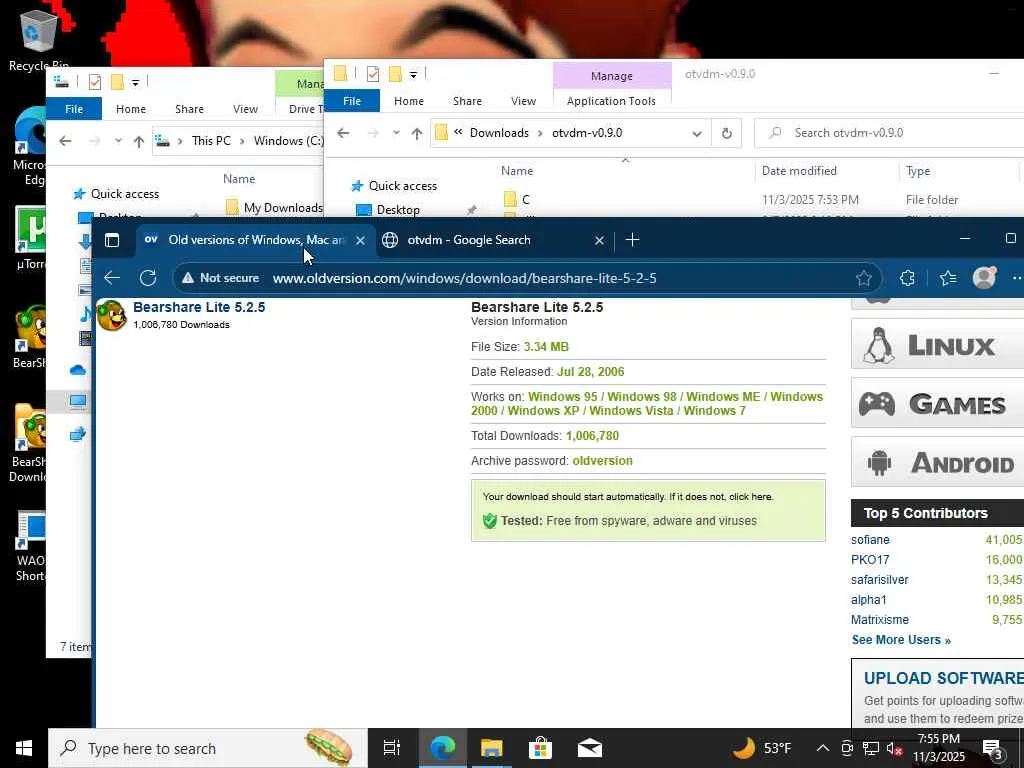Image resolution: width=1024 pixels, height=768 pixels.
Task: Show hidden system tray icons
Action: pos(823,748)
